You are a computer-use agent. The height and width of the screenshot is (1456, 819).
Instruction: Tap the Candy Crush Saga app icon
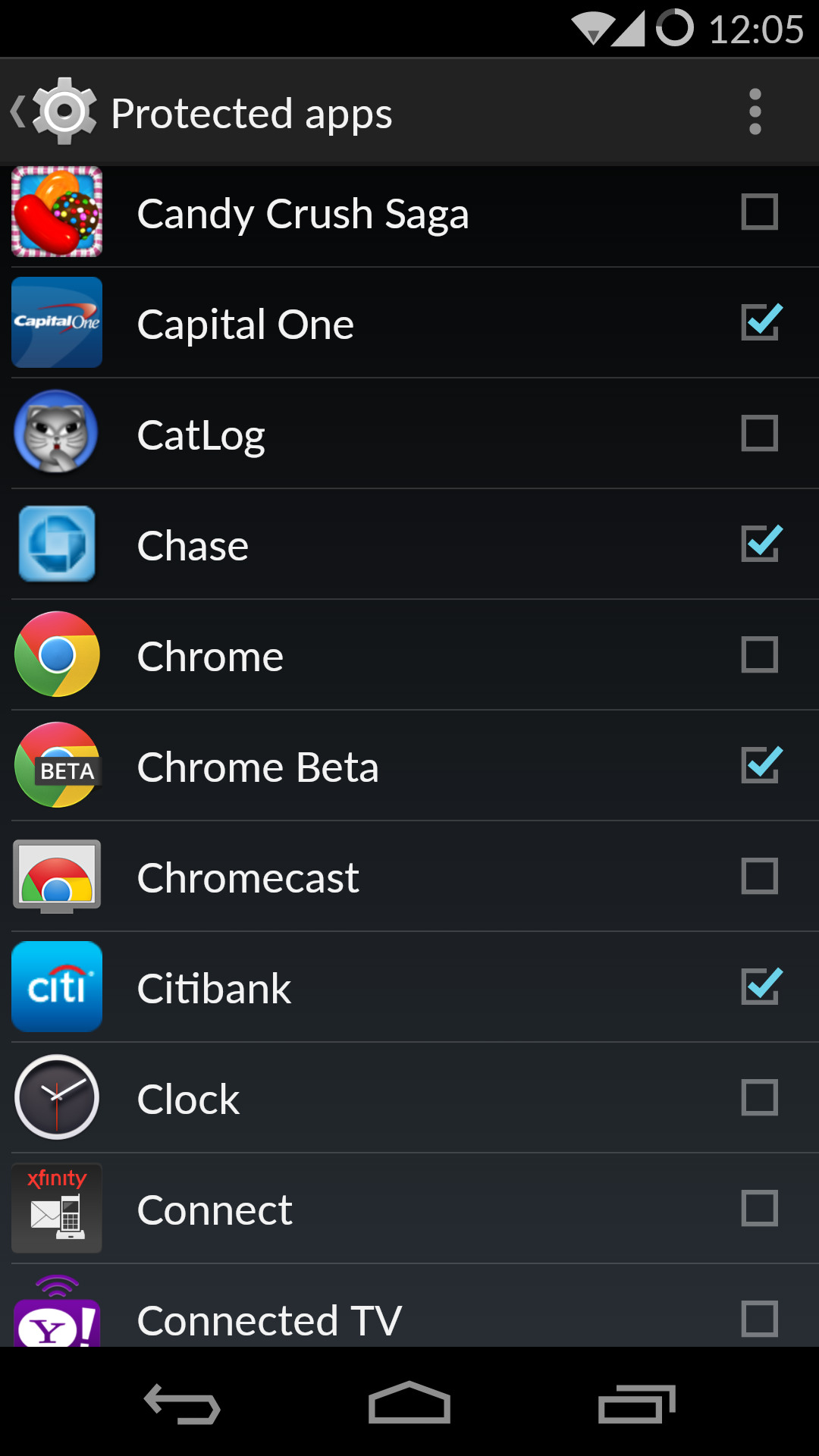click(57, 212)
